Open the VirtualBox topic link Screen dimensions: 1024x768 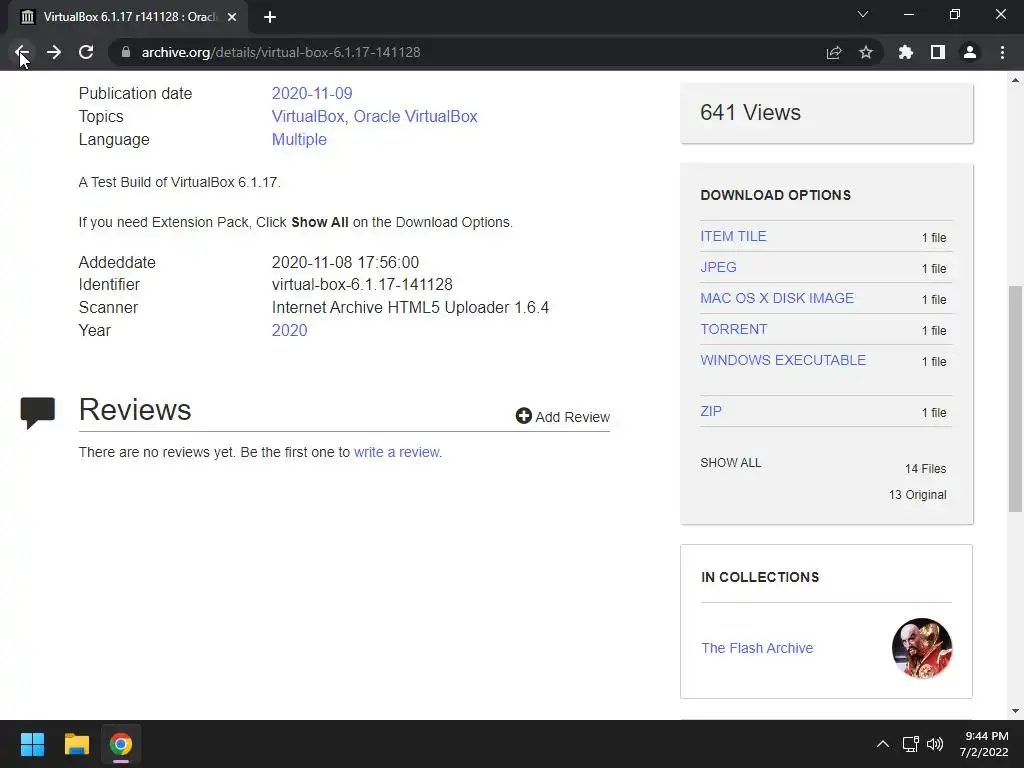tap(308, 116)
